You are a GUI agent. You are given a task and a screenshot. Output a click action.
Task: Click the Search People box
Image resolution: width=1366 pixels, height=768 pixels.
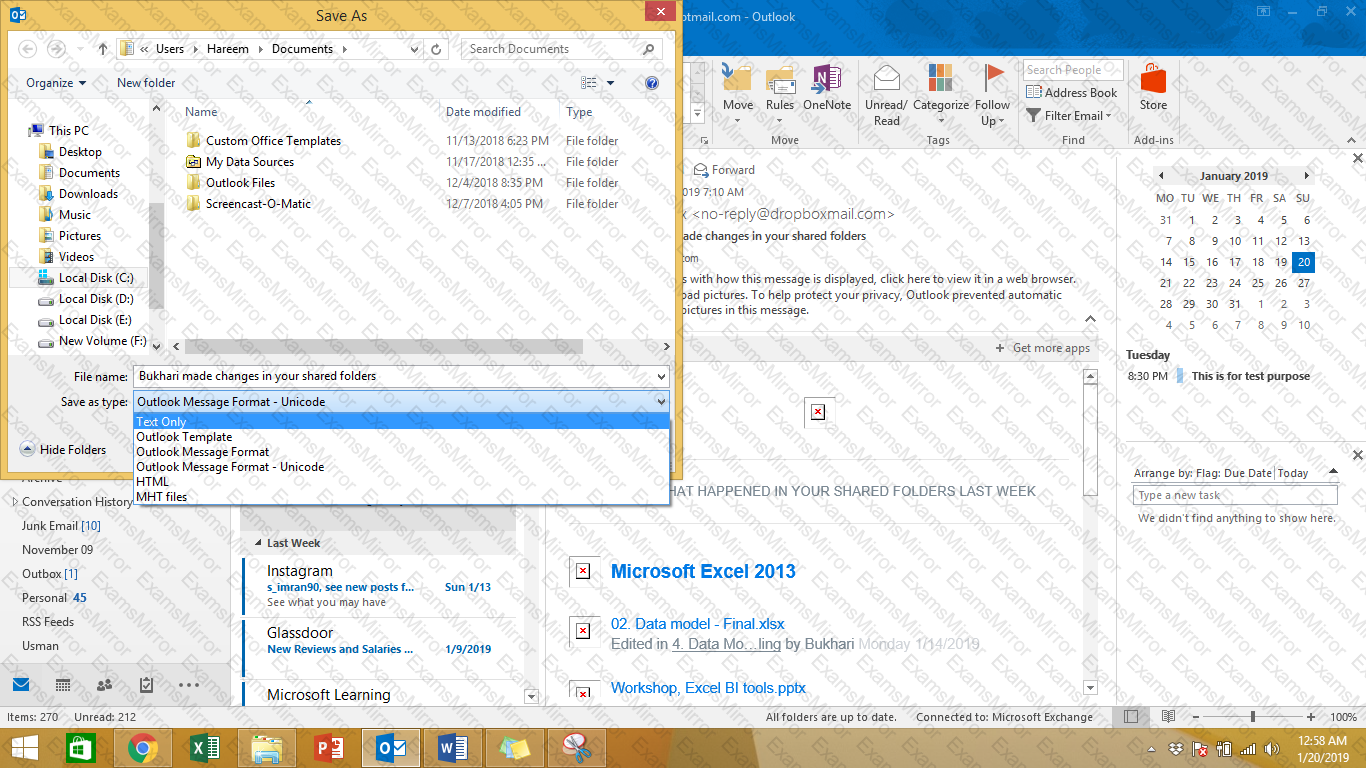pos(1072,70)
